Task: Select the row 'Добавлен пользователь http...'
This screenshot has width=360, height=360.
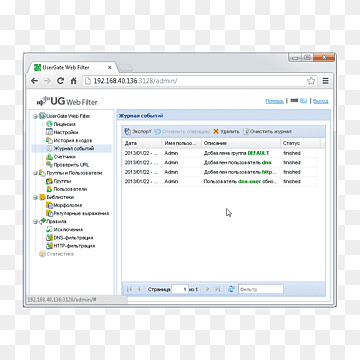Action: pyautogui.click(x=220, y=172)
